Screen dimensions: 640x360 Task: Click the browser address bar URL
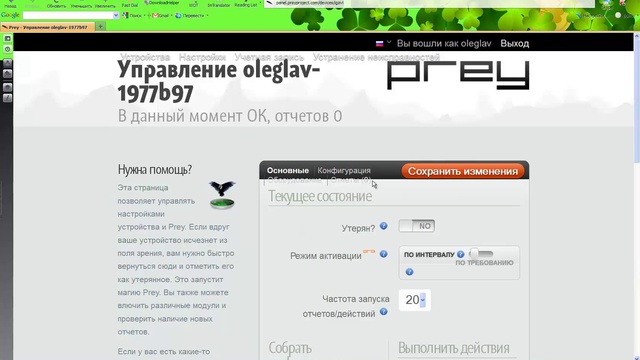pyautogui.click(x=309, y=2)
